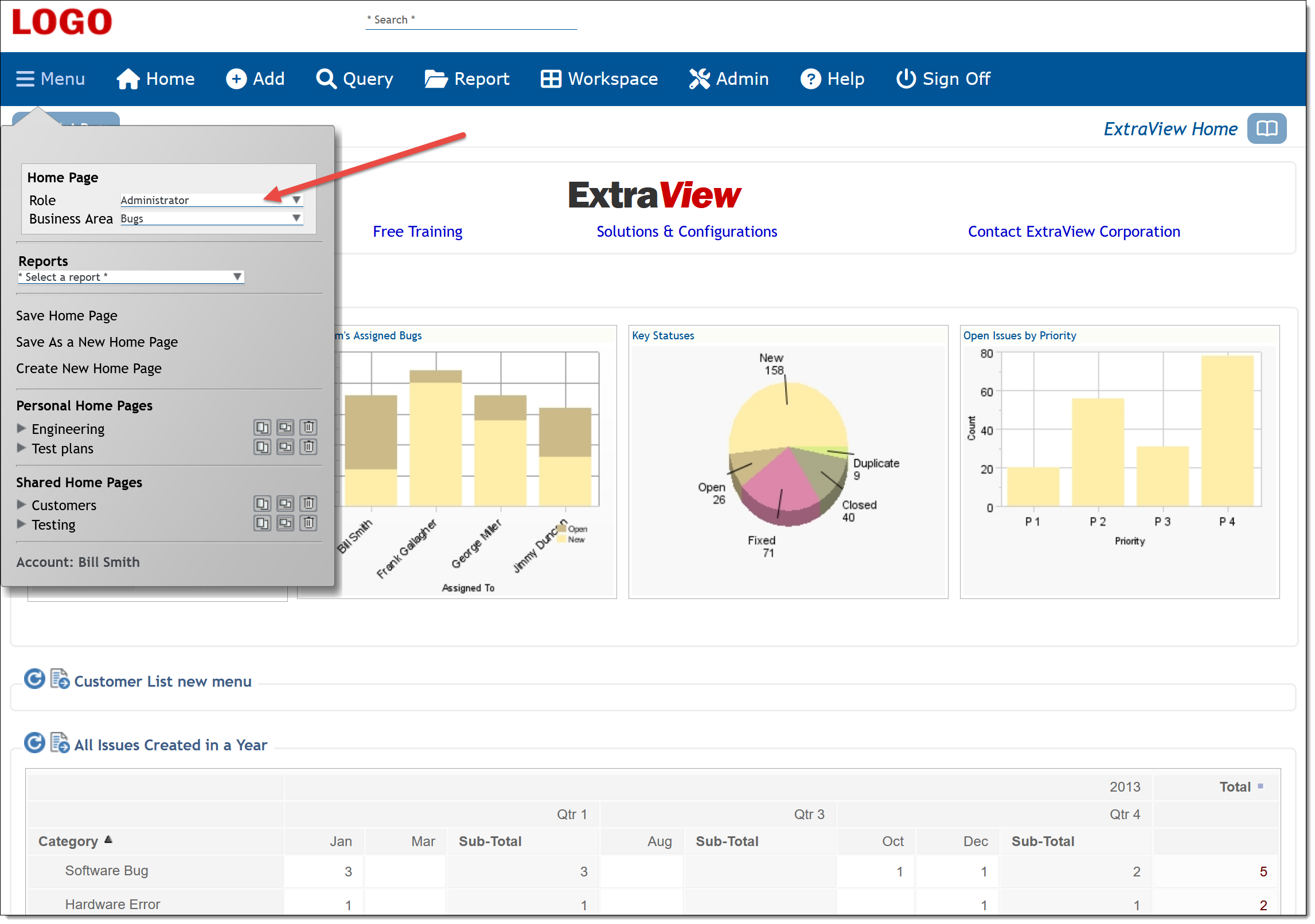Expand the Test plans tree arrow

click(x=22, y=448)
